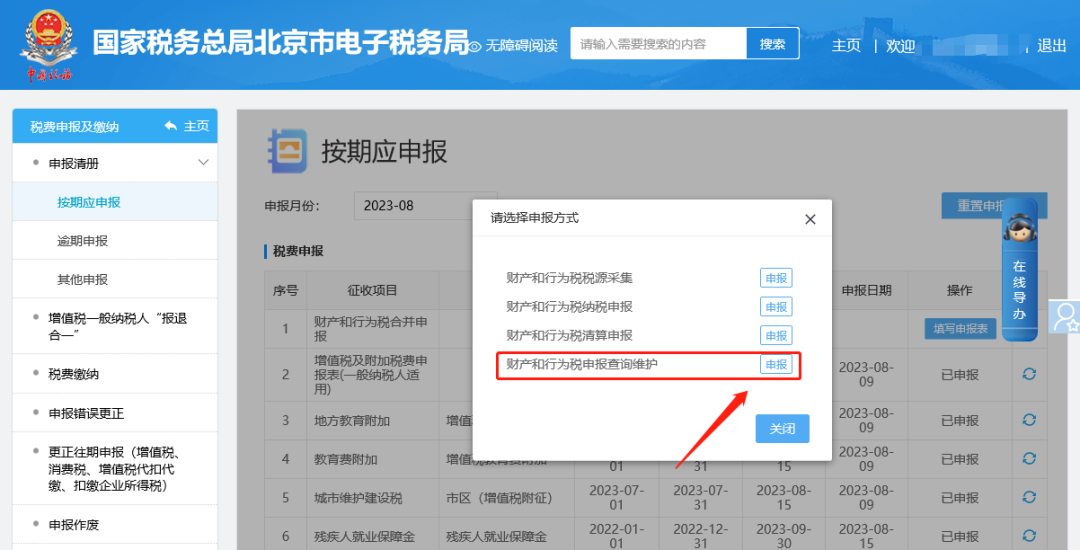
Task: Click the 填写申报表 button
Action: [x=960, y=328]
